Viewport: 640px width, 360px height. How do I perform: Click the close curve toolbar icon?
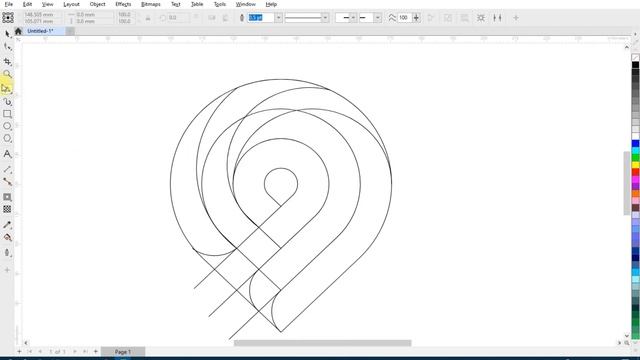[x=431, y=18]
